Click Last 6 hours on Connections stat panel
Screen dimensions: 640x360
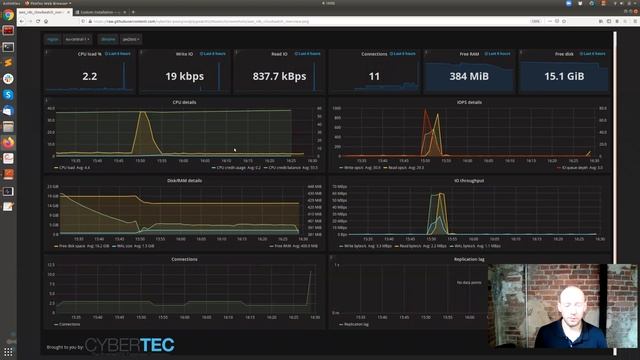[x=403, y=54]
